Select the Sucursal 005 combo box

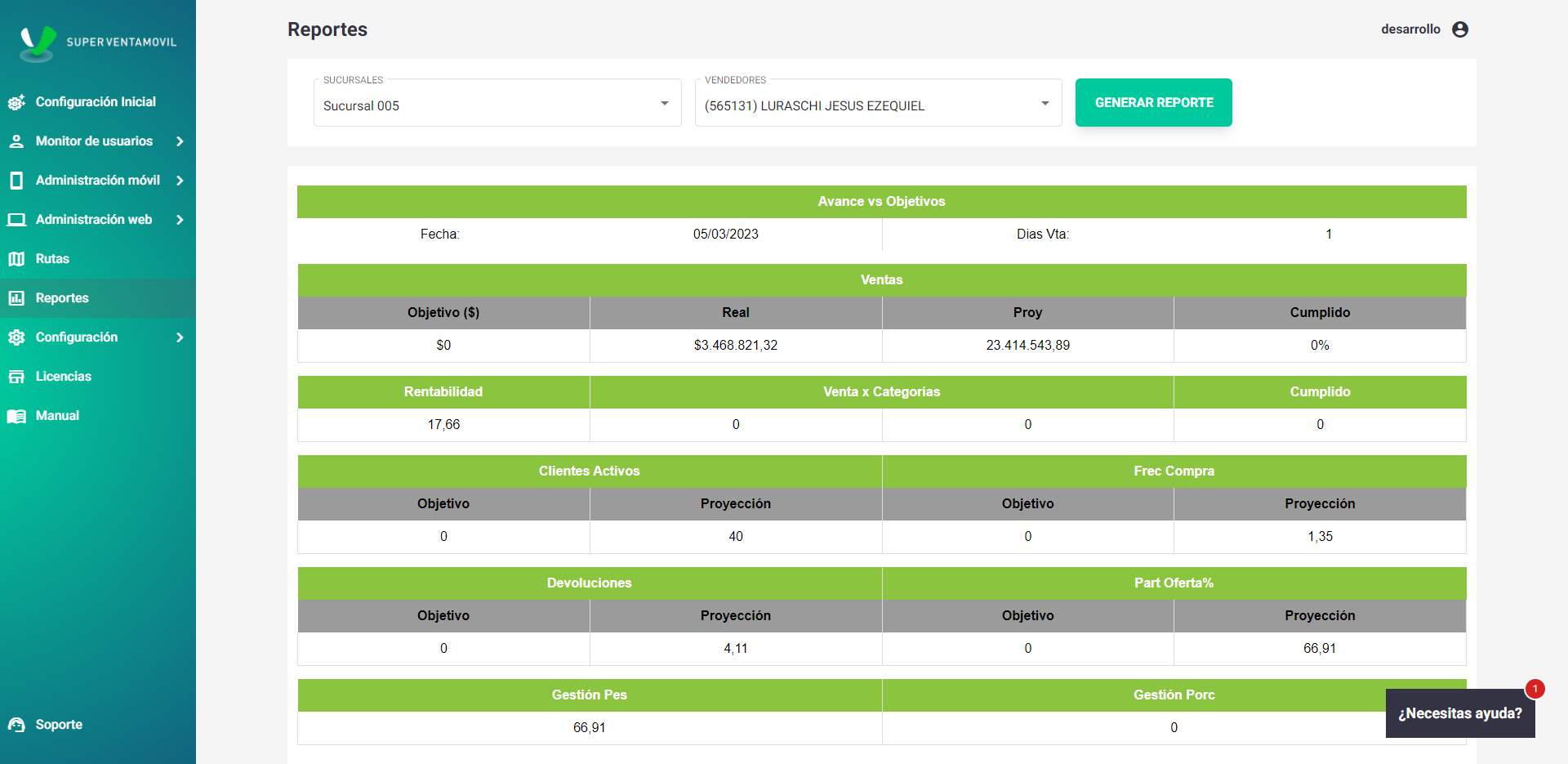click(x=497, y=103)
